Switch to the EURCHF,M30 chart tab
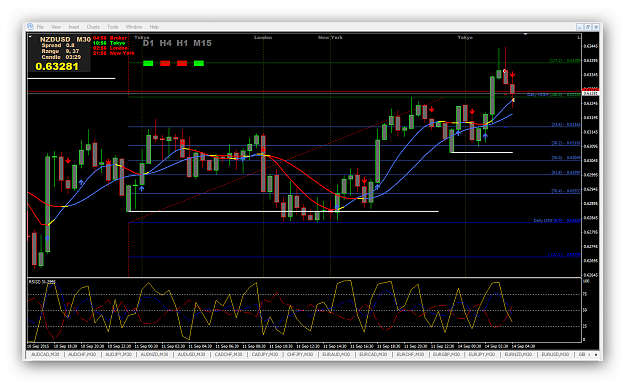The width and height of the screenshot is (625, 383). pyautogui.click(x=410, y=354)
